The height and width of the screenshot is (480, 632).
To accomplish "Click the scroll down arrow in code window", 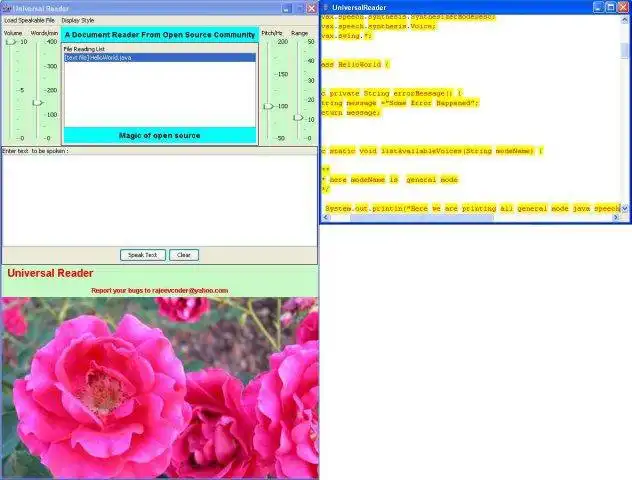I will click(624, 208).
